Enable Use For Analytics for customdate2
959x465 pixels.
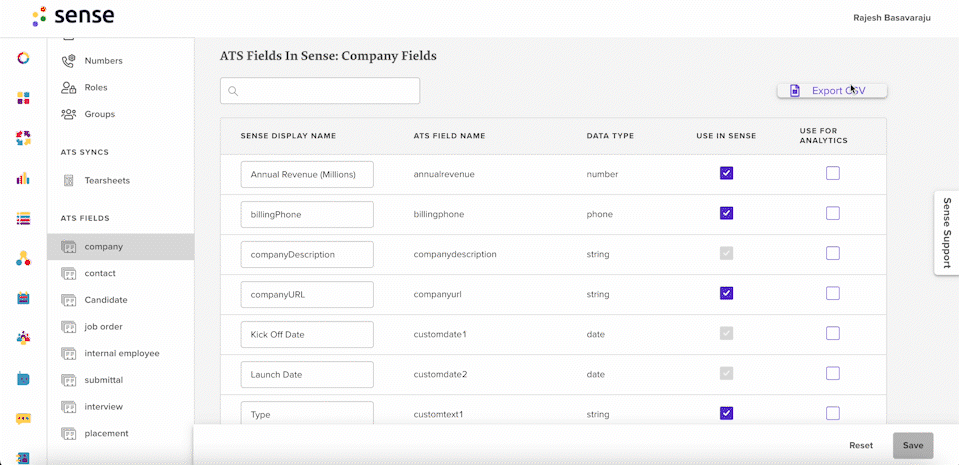(832, 373)
